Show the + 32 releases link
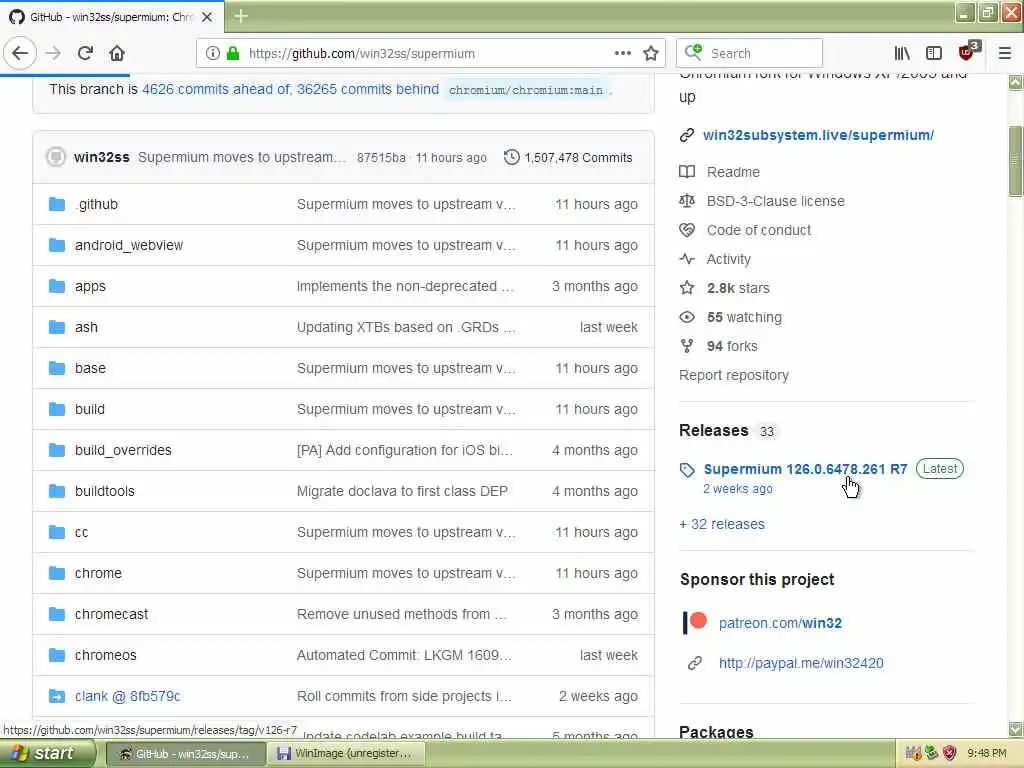 coord(722,524)
